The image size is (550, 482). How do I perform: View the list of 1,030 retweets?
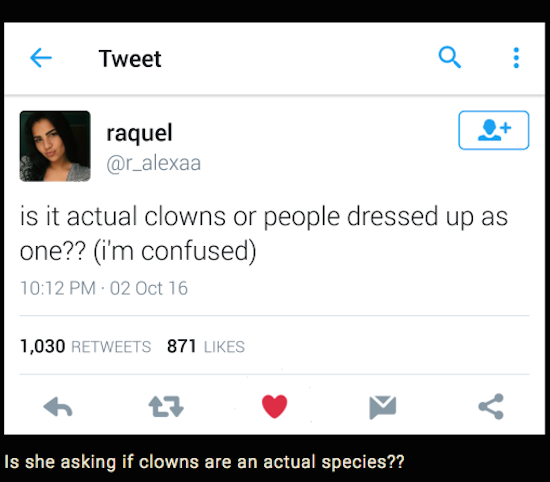tap(85, 346)
